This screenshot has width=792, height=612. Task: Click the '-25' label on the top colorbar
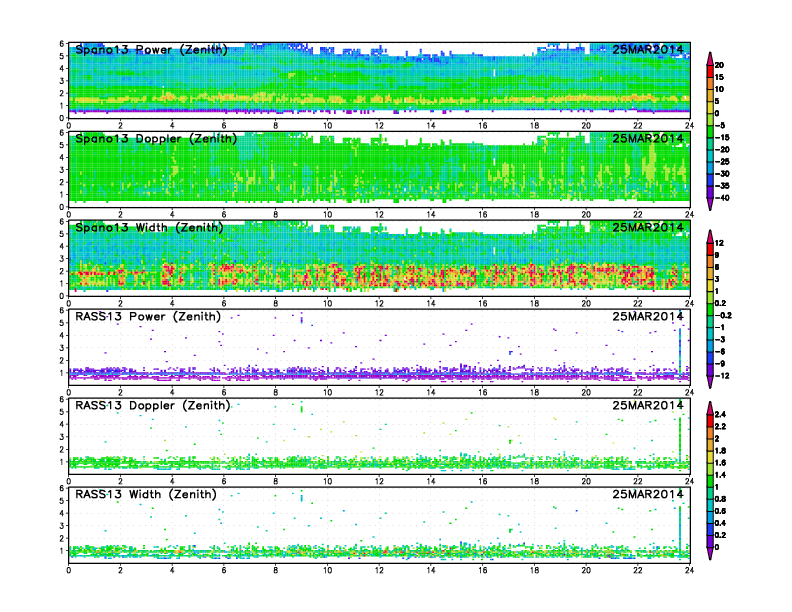(721, 162)
